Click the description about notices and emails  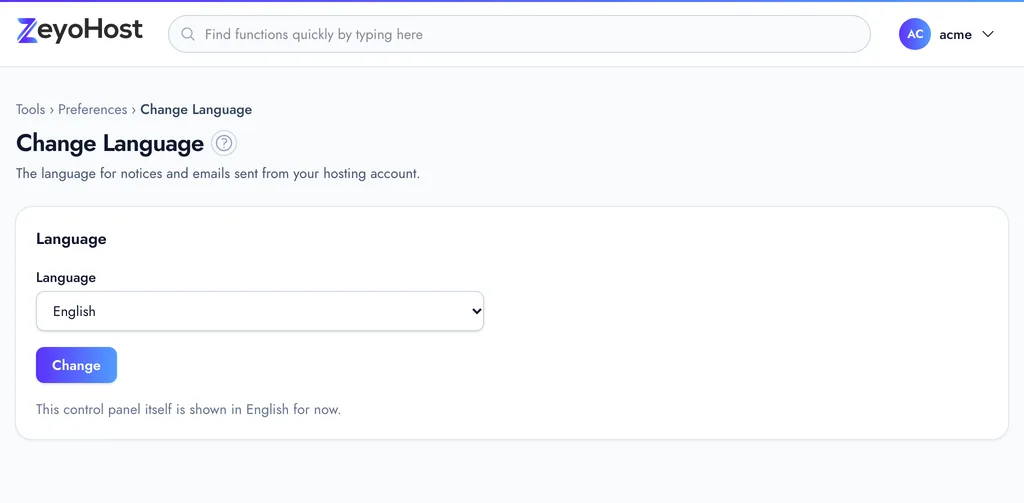[x=218, y=174]
